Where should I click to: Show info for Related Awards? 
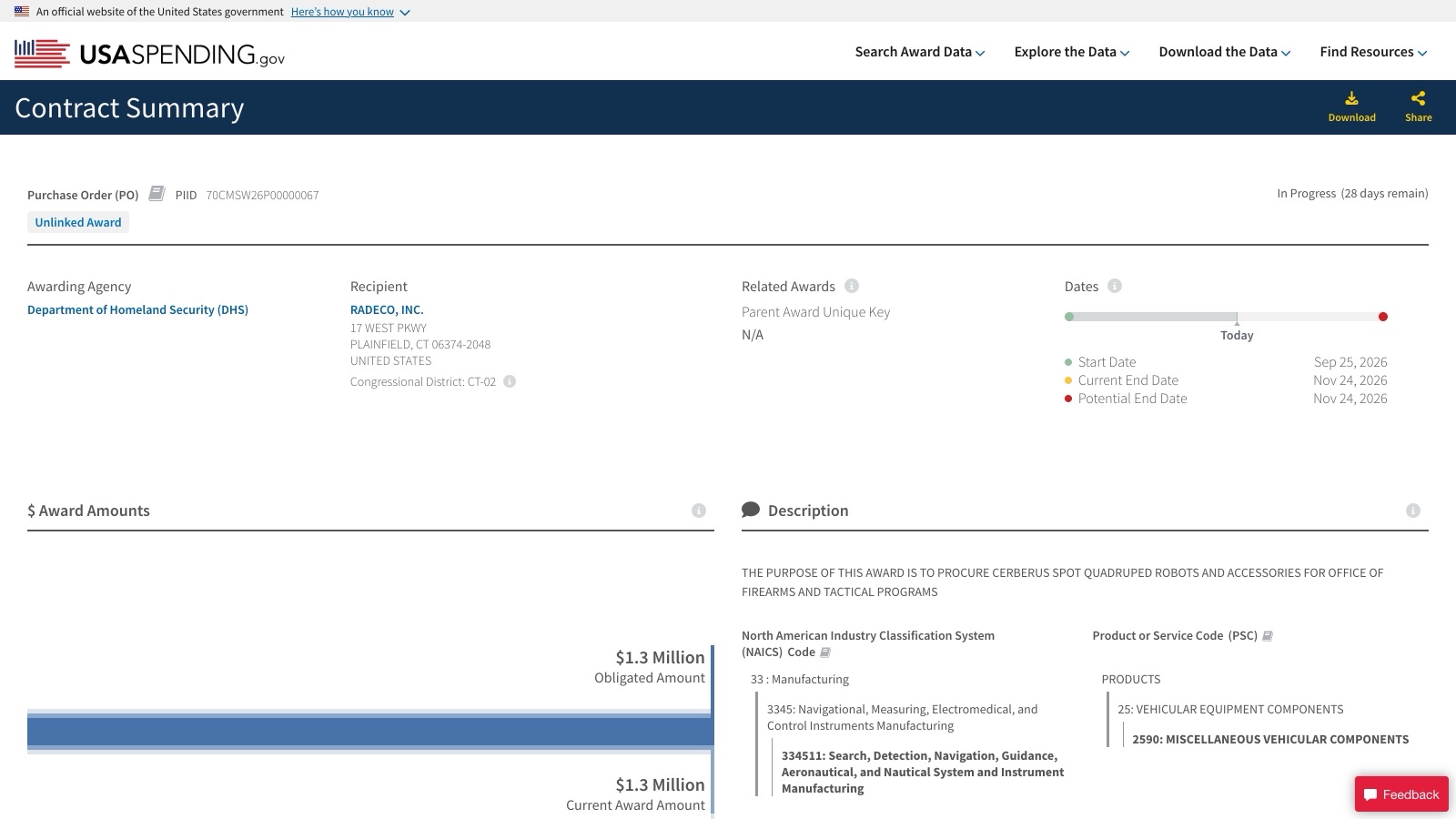tap(852, 286)
